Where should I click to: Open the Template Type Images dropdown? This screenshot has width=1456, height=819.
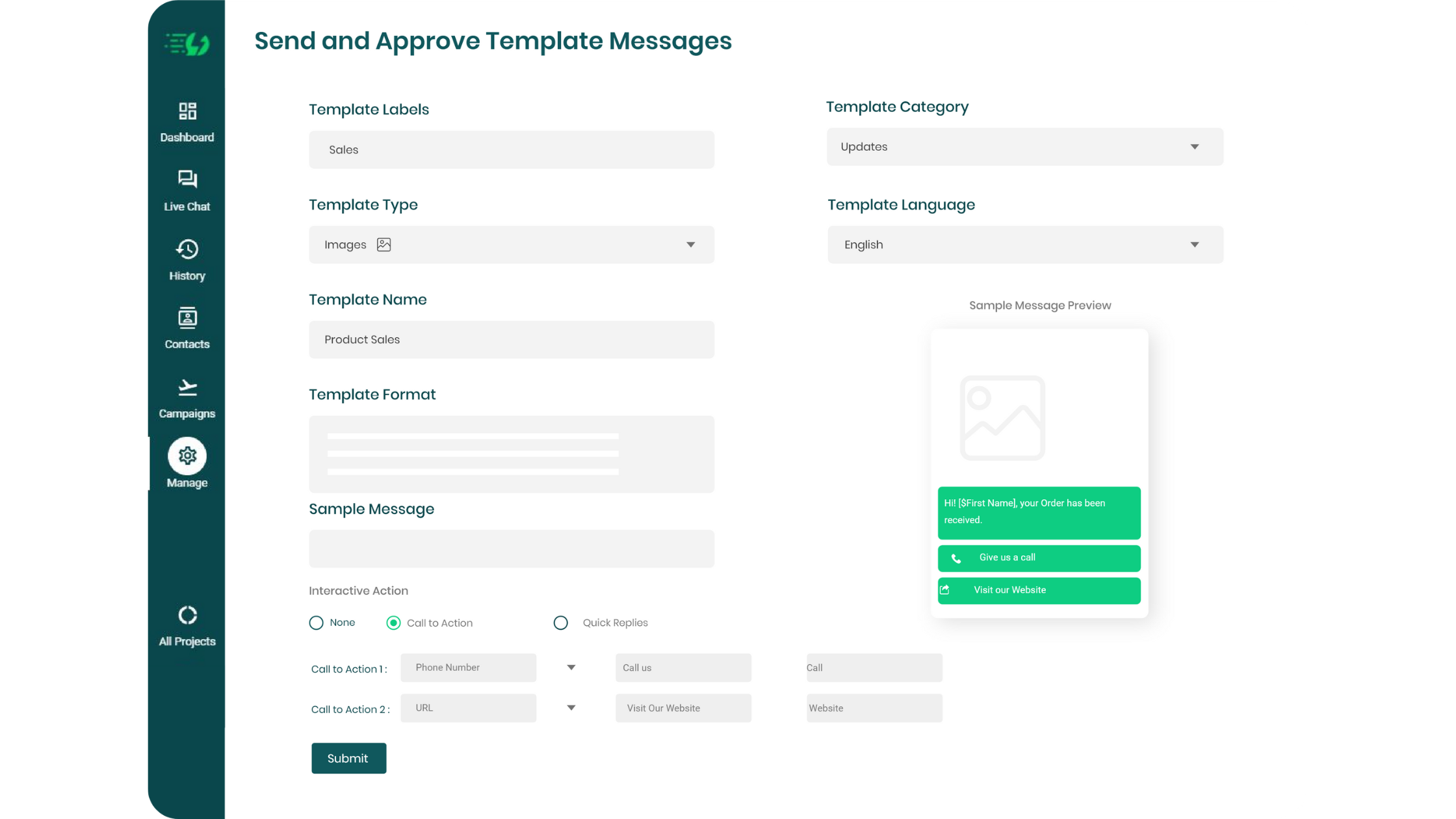point(511,245)
